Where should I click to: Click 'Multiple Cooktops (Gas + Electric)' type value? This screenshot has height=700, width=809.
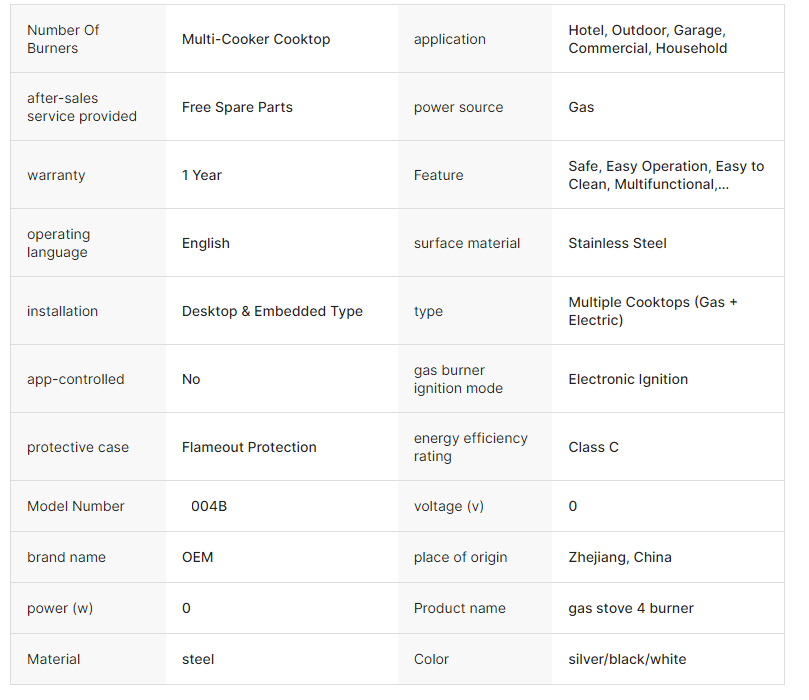click(x=652, y=311)
